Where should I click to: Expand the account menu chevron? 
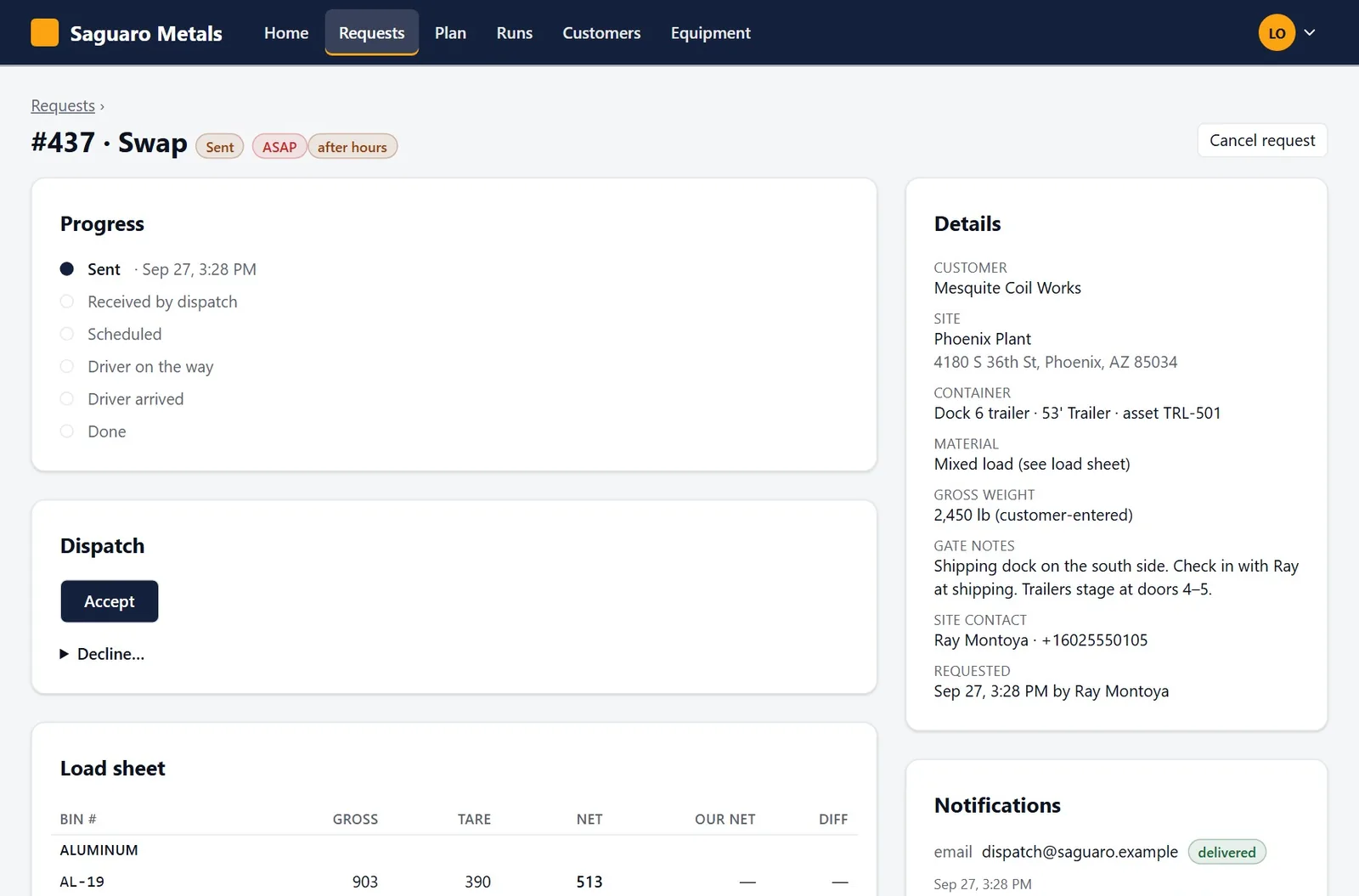click(x=1310, y=33)
